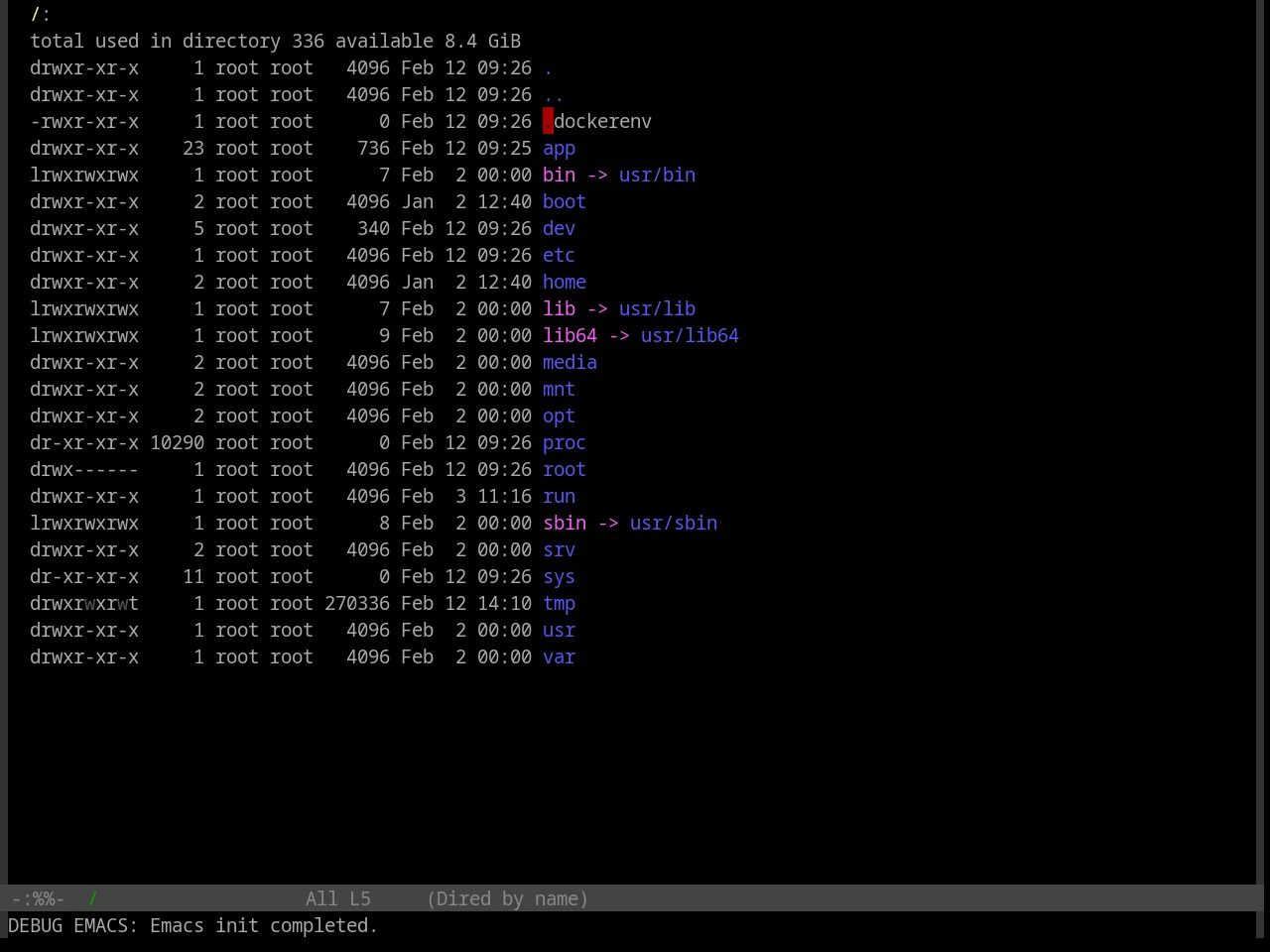Click the 'DEBUG EMACS: Emacs init completed.' message
Viewport: 1270px width, 952px height.
192,925
